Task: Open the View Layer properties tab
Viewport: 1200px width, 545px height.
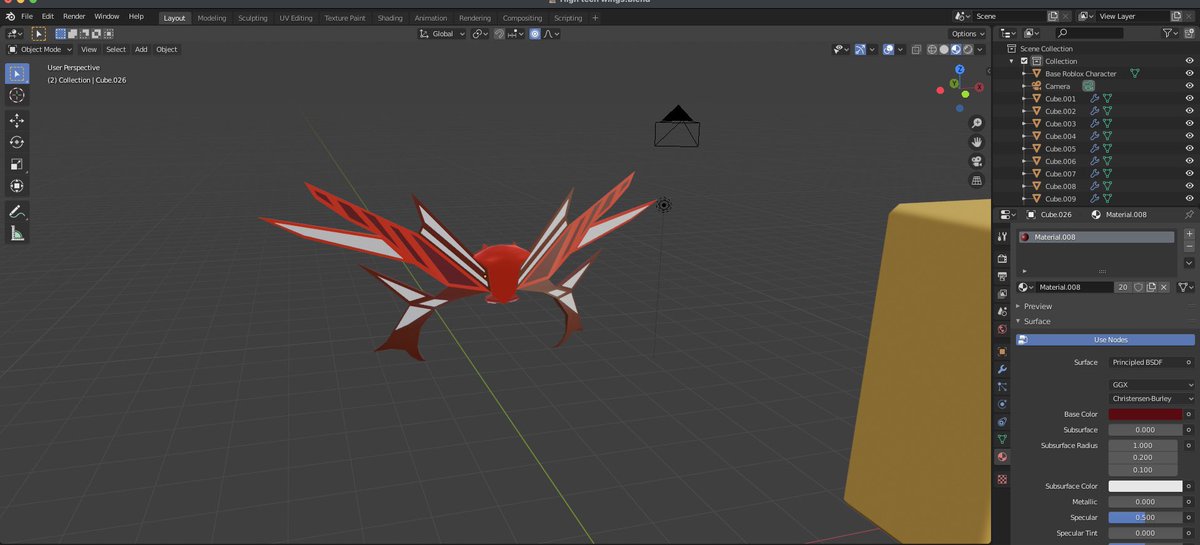Action: (x=1002, y=294)
